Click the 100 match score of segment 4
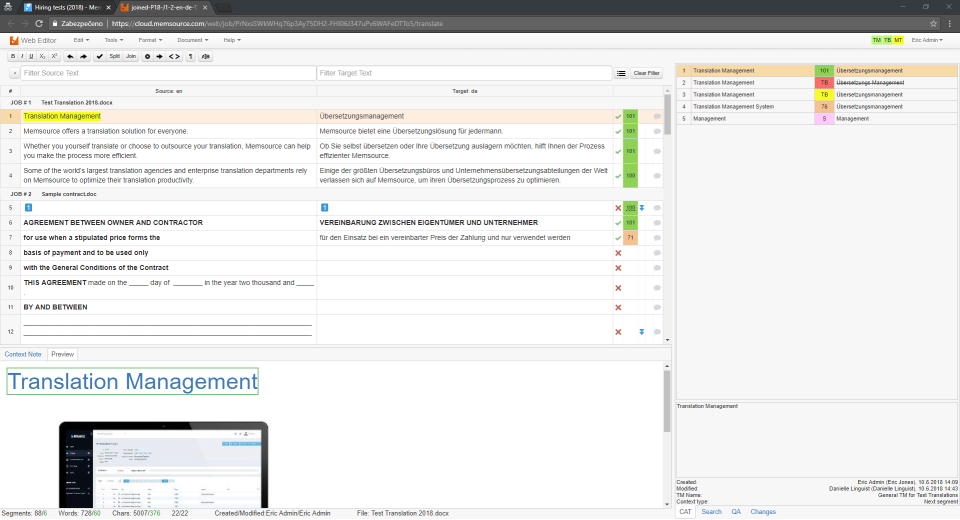This screenshot has height=520, width=960. point(630,176)
